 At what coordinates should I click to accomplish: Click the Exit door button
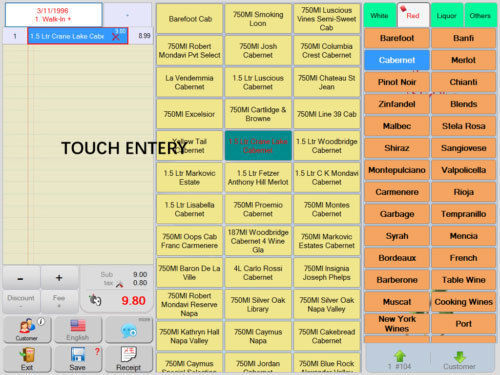point(27,359)
